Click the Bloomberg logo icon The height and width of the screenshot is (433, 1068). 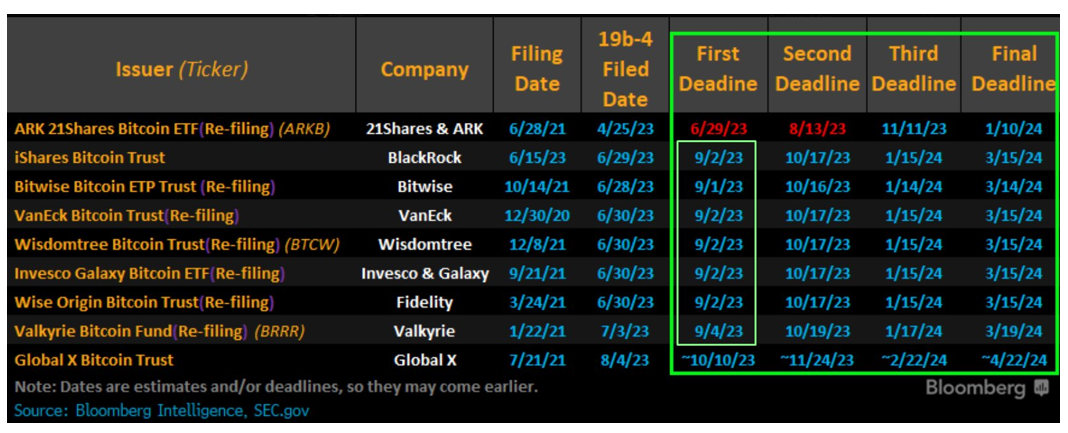coord(1041,389)
